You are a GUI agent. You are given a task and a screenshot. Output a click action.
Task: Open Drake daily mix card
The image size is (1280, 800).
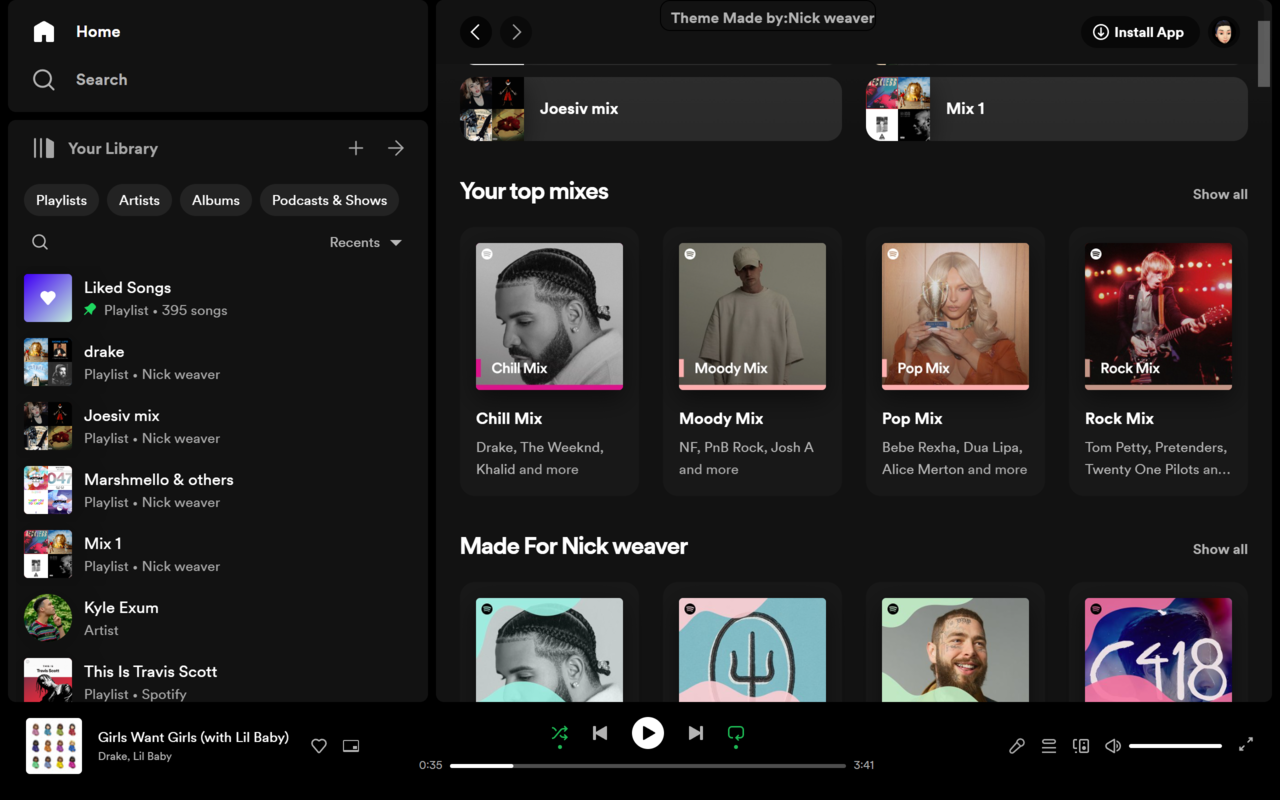coord(549,642)
